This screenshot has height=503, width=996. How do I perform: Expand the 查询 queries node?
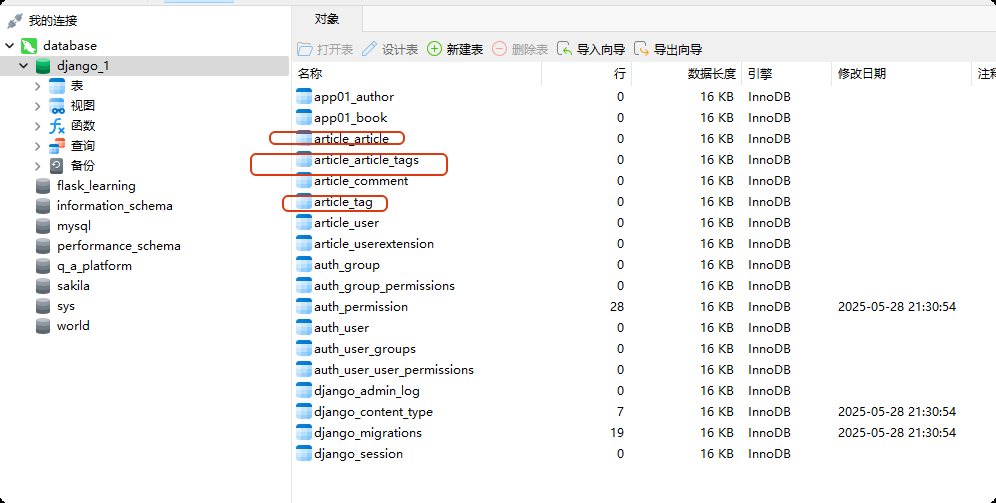pos(37,146)
